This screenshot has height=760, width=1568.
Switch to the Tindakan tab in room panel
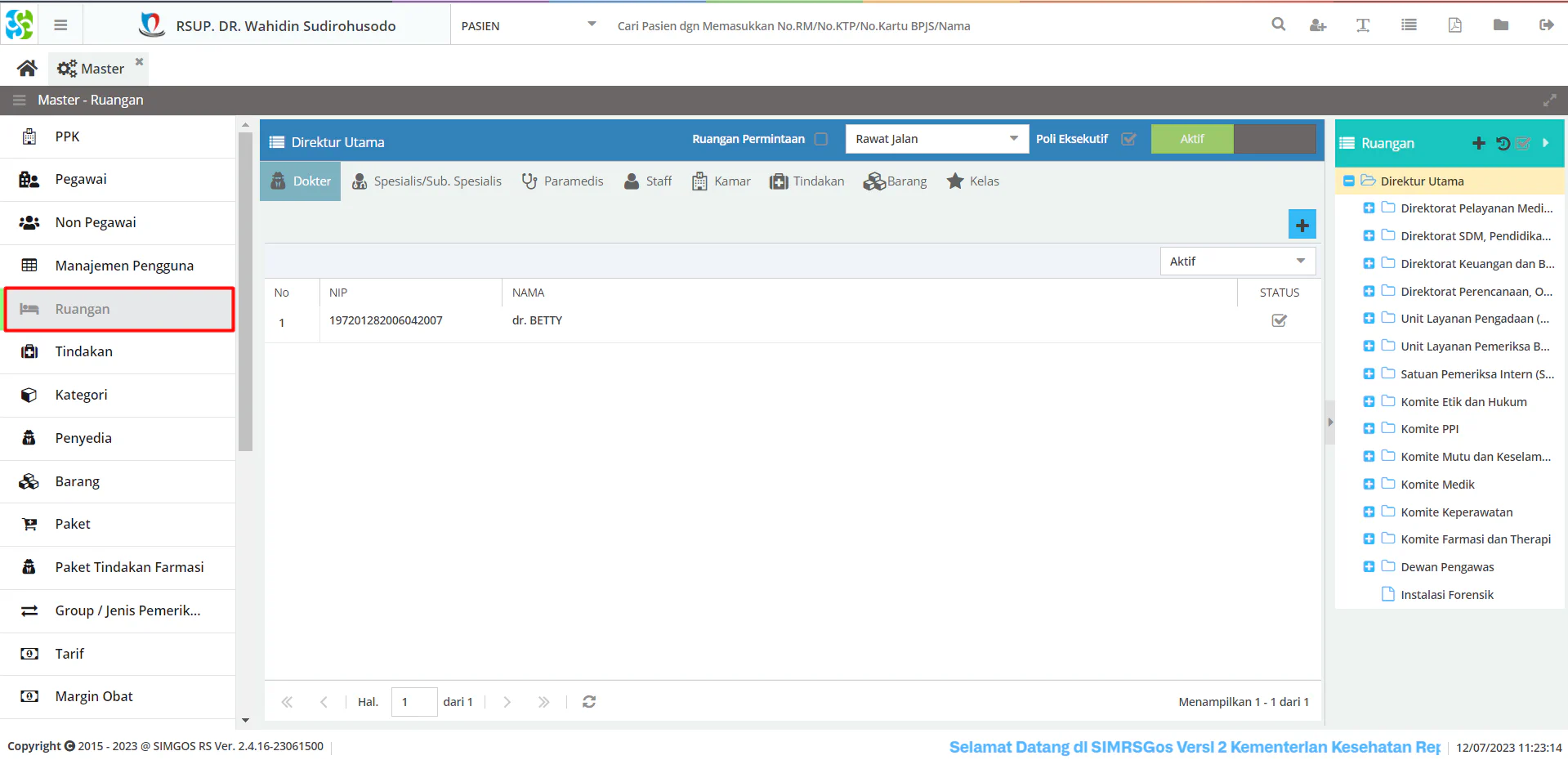point(807,181)
